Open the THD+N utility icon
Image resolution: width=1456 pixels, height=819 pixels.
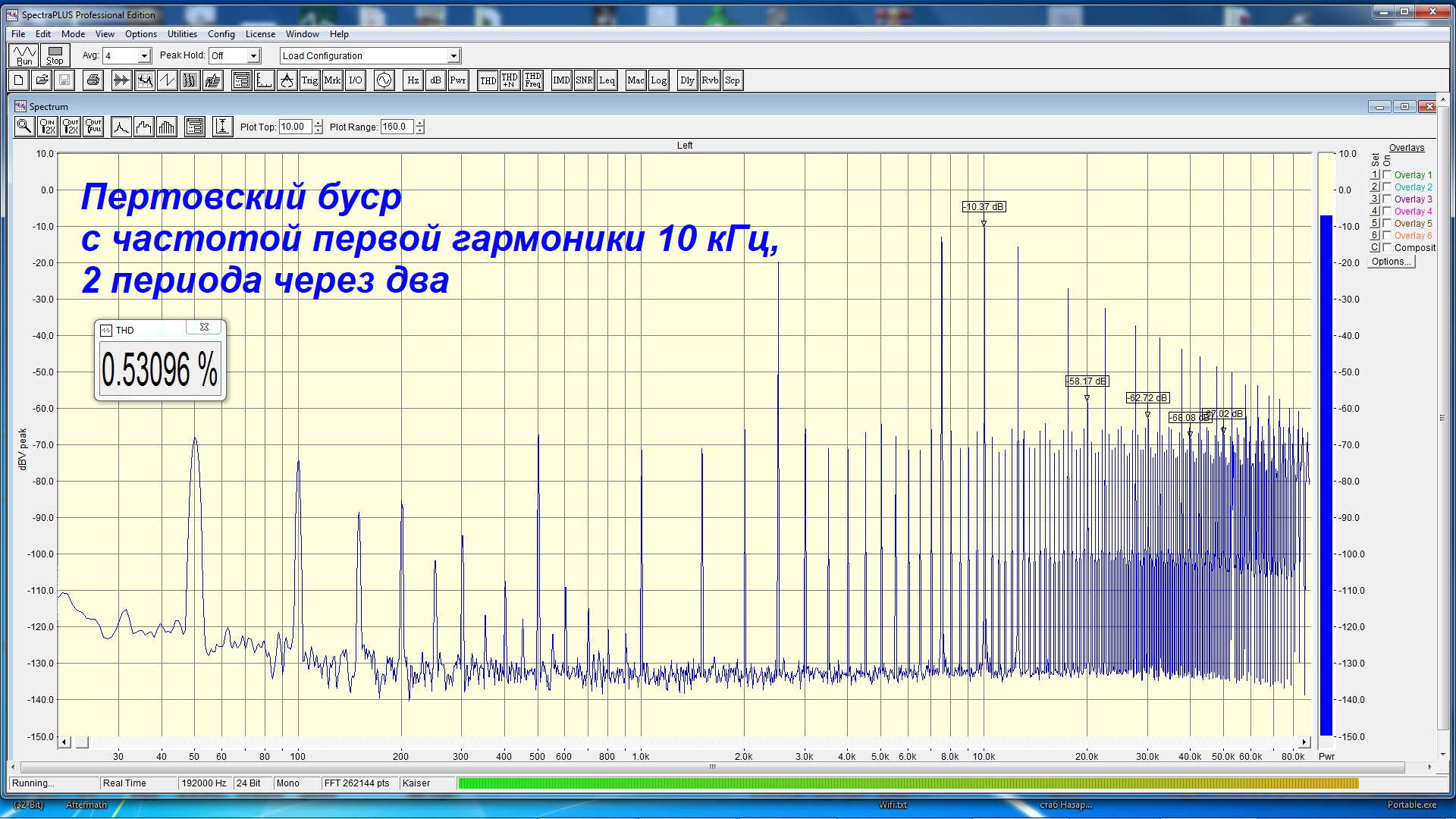click(x=510, y=80)
